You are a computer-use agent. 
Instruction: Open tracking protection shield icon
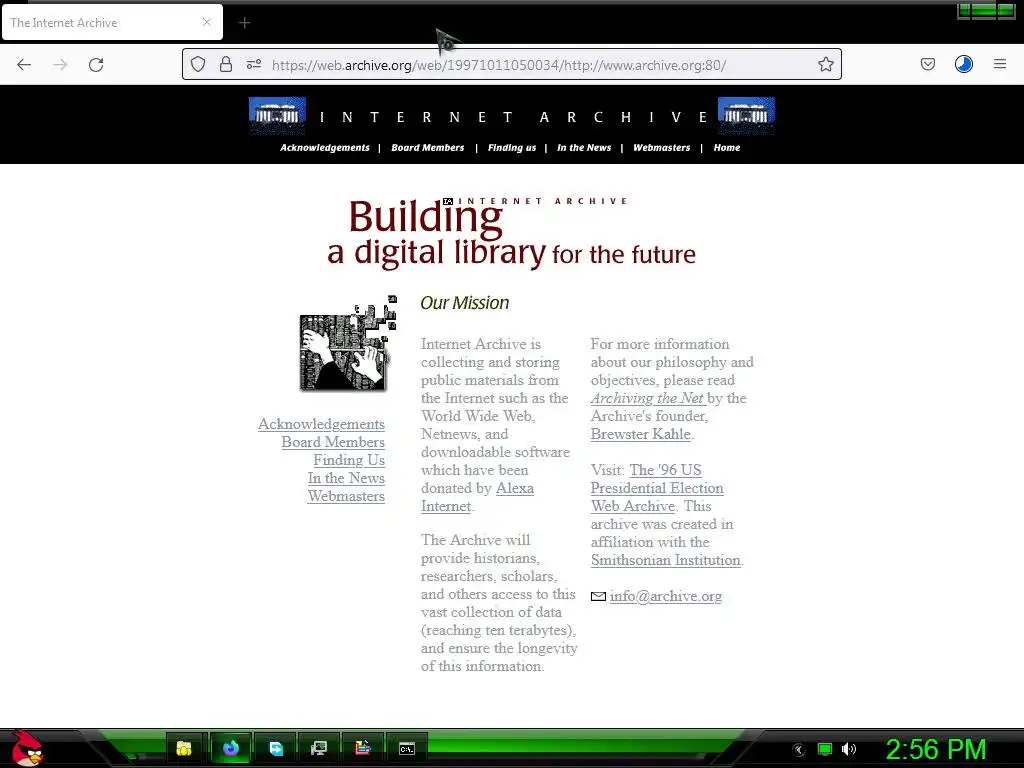coord(198,64)
